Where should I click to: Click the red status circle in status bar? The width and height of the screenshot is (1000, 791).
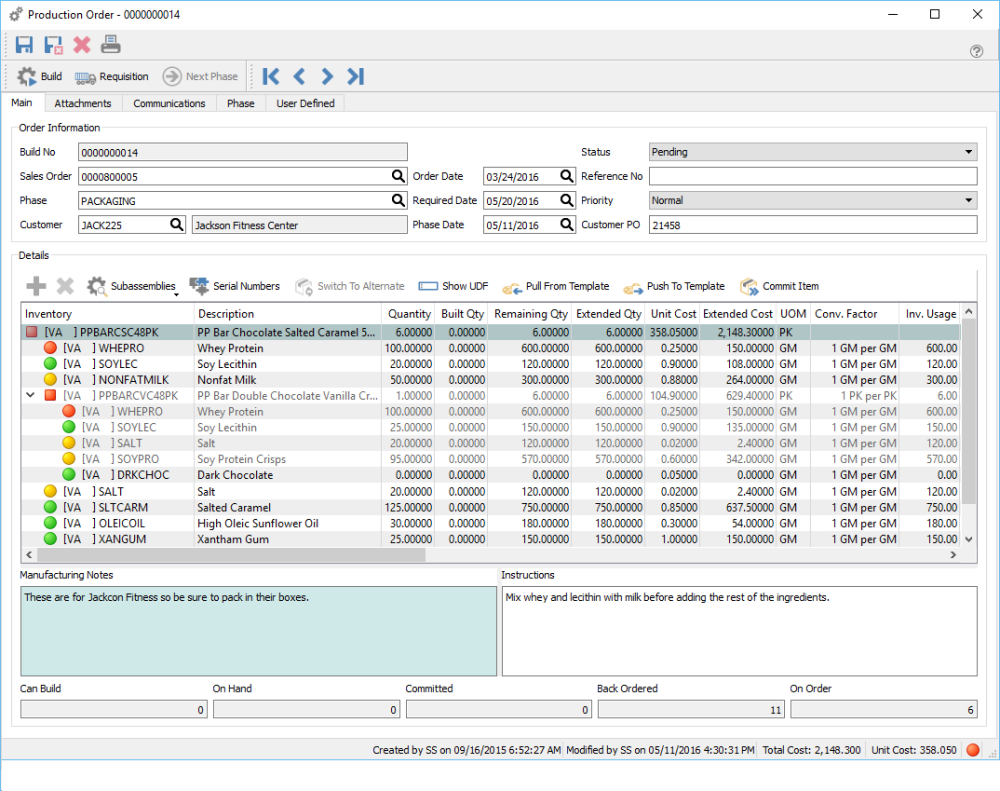(973, 750)
